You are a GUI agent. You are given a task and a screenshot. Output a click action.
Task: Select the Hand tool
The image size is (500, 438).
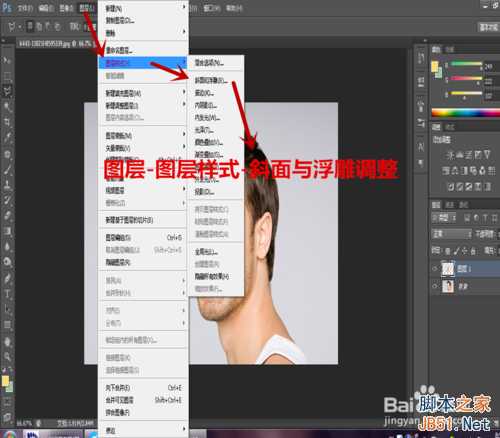point(7,341)
